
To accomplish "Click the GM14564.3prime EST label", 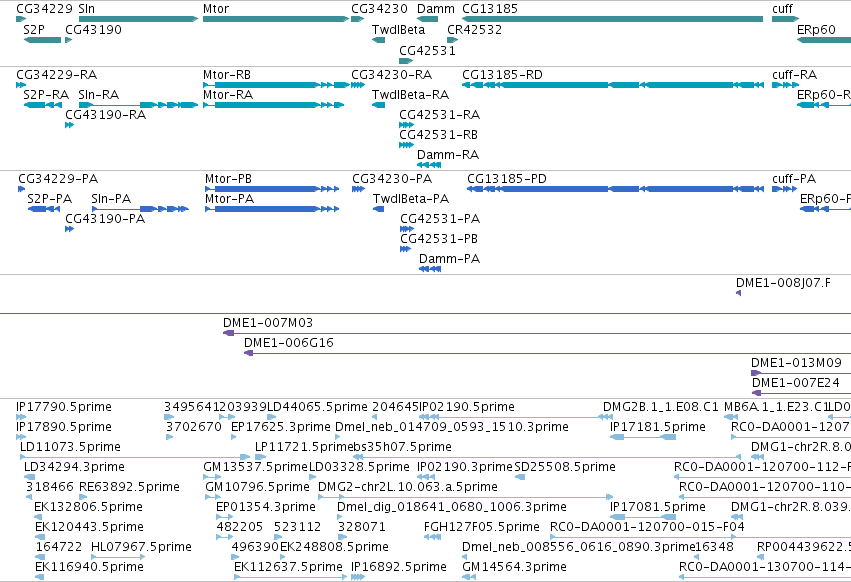I will click(x=515, y=567).
